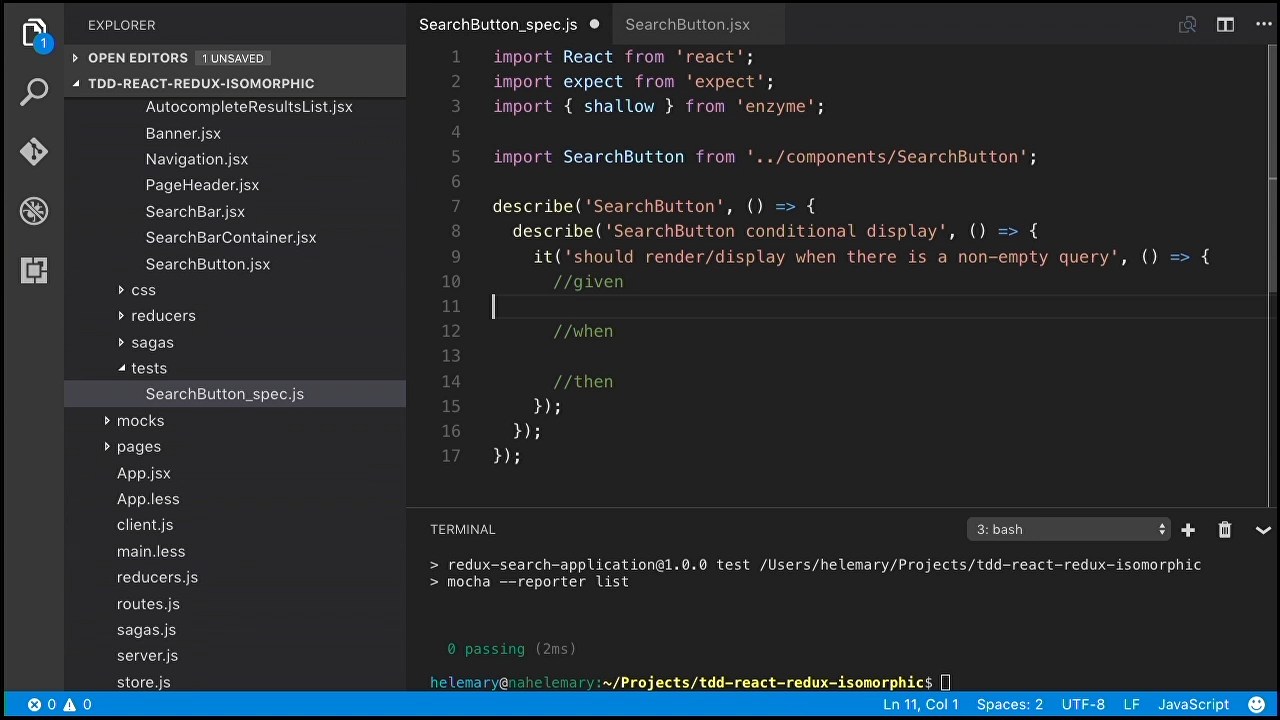Click Ln 11, Col 1 in status bar

coord(921,705)
